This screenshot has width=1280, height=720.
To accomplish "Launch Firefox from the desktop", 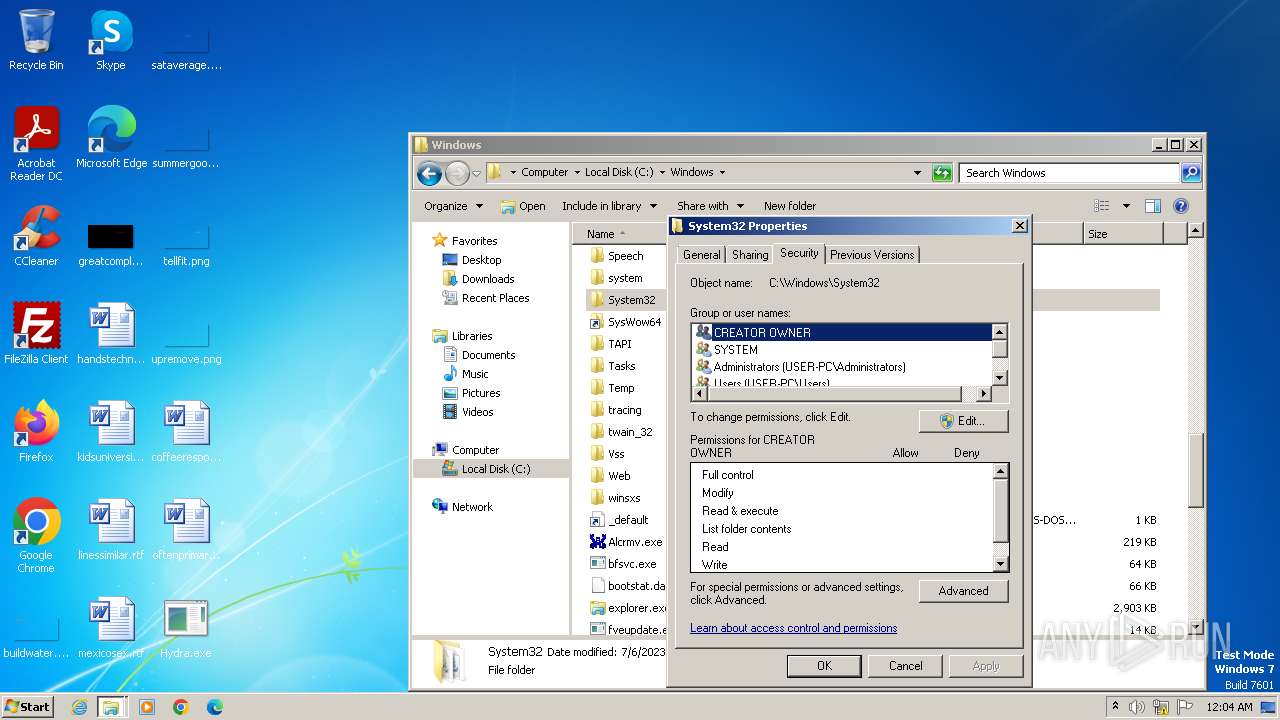I will (36, 432).
